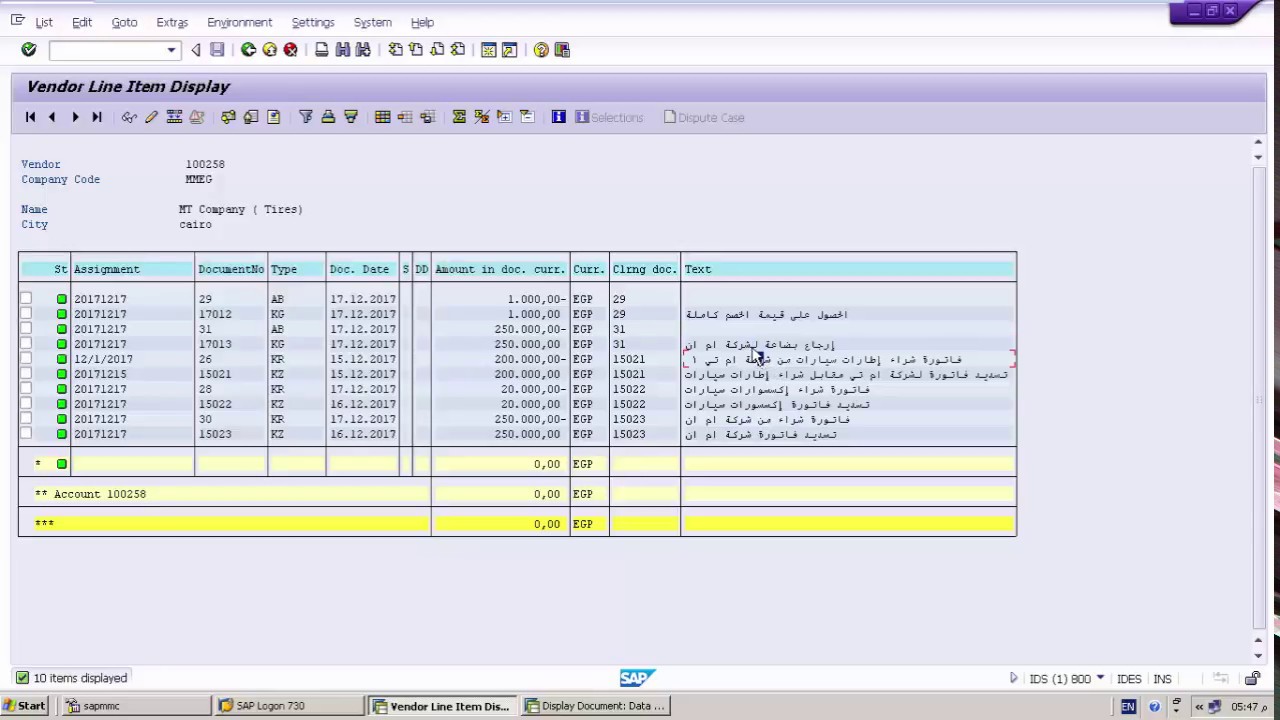Go to next item arrow

75,117
